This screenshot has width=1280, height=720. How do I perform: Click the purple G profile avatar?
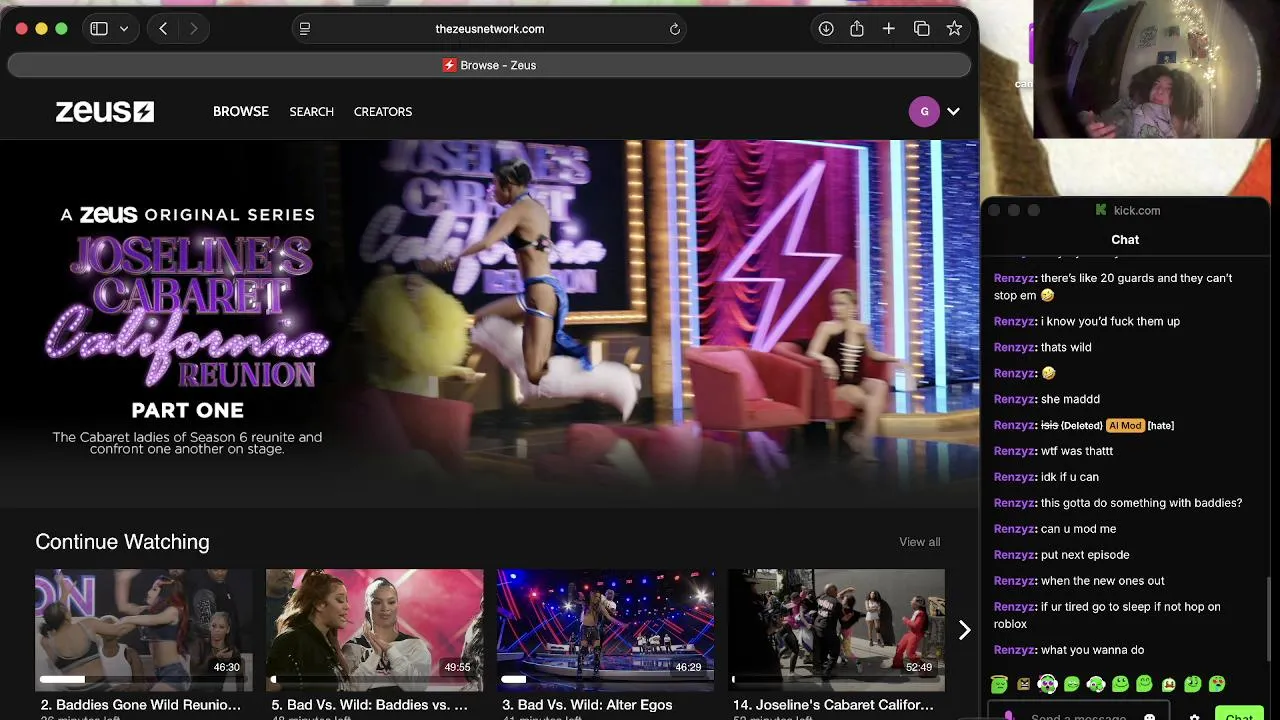[924, 111]
